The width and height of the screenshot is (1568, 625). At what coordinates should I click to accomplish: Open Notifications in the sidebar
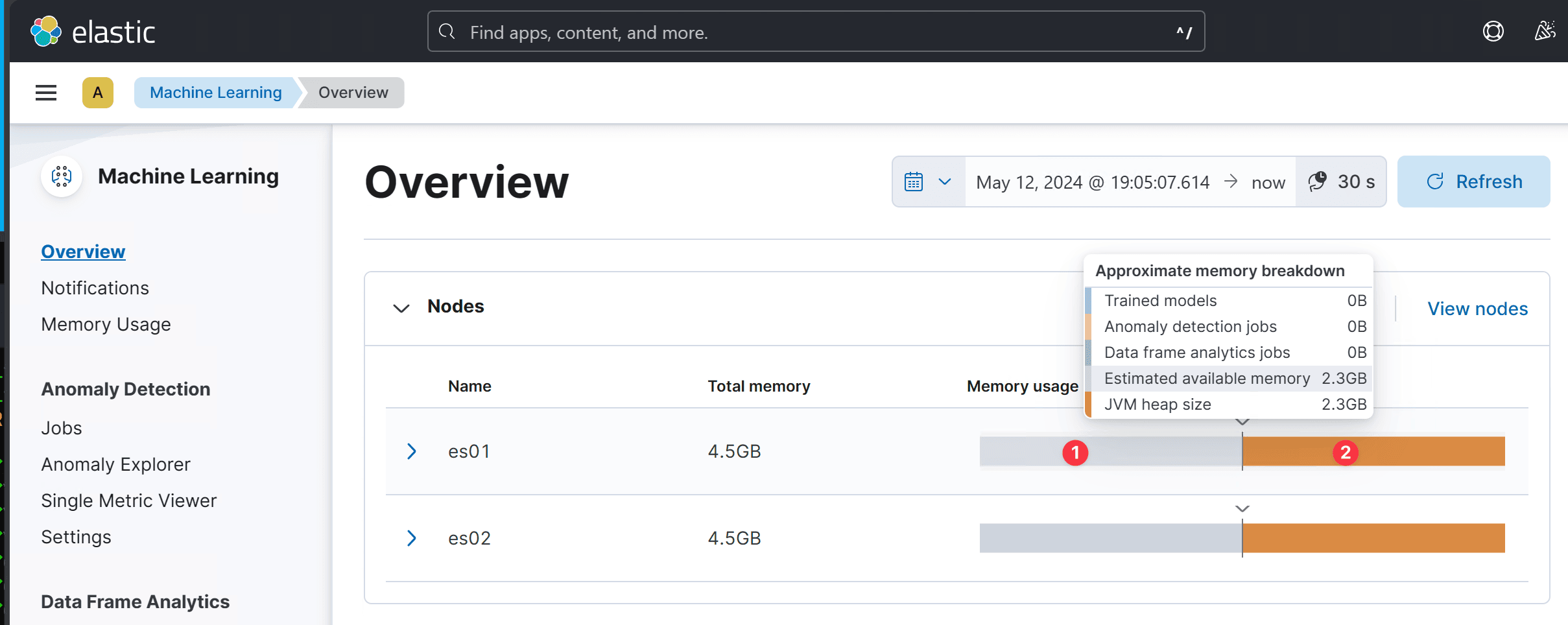(x=95, y=288)
